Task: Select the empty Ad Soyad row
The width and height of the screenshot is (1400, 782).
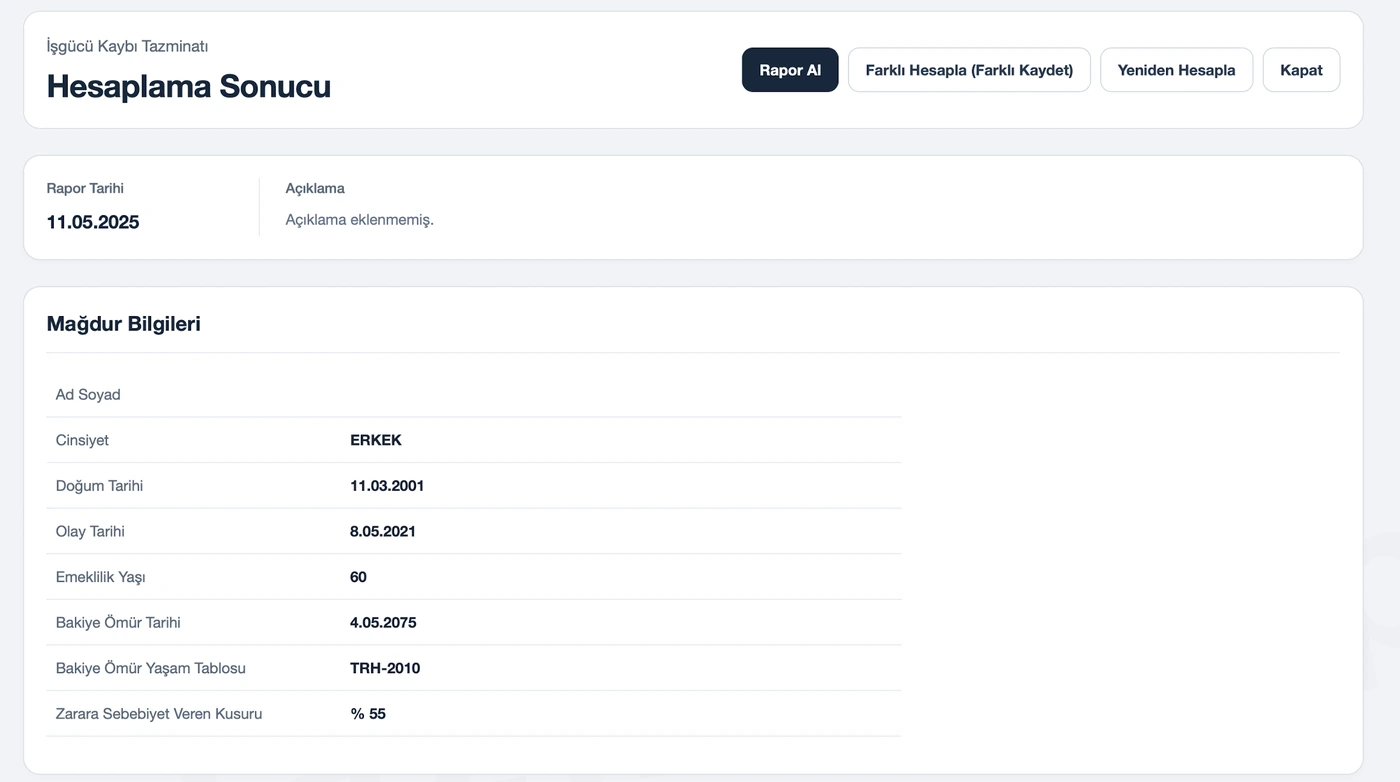Action: (473, 394)
